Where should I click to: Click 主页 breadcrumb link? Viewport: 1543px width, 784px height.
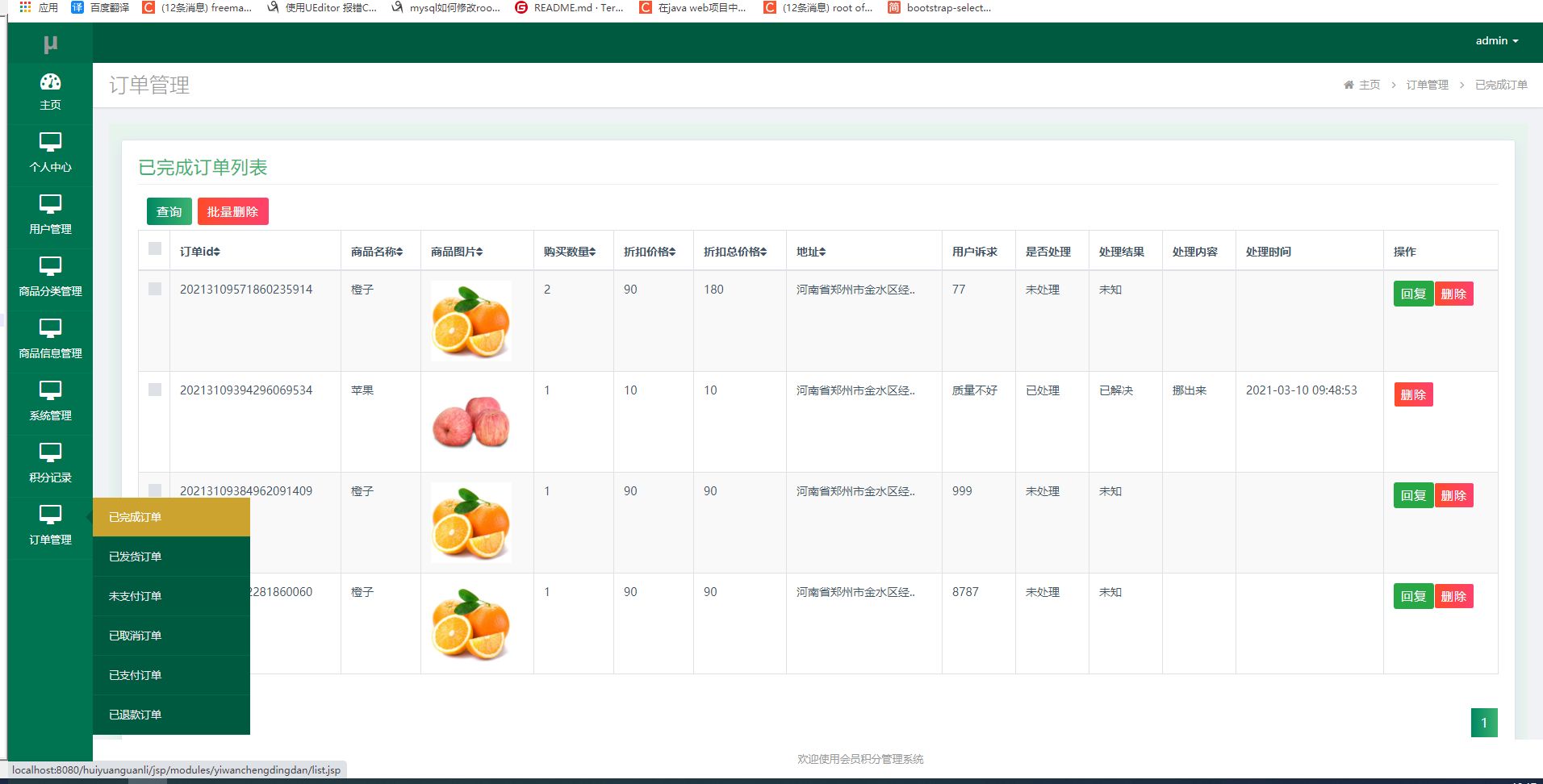point(1369,85)
